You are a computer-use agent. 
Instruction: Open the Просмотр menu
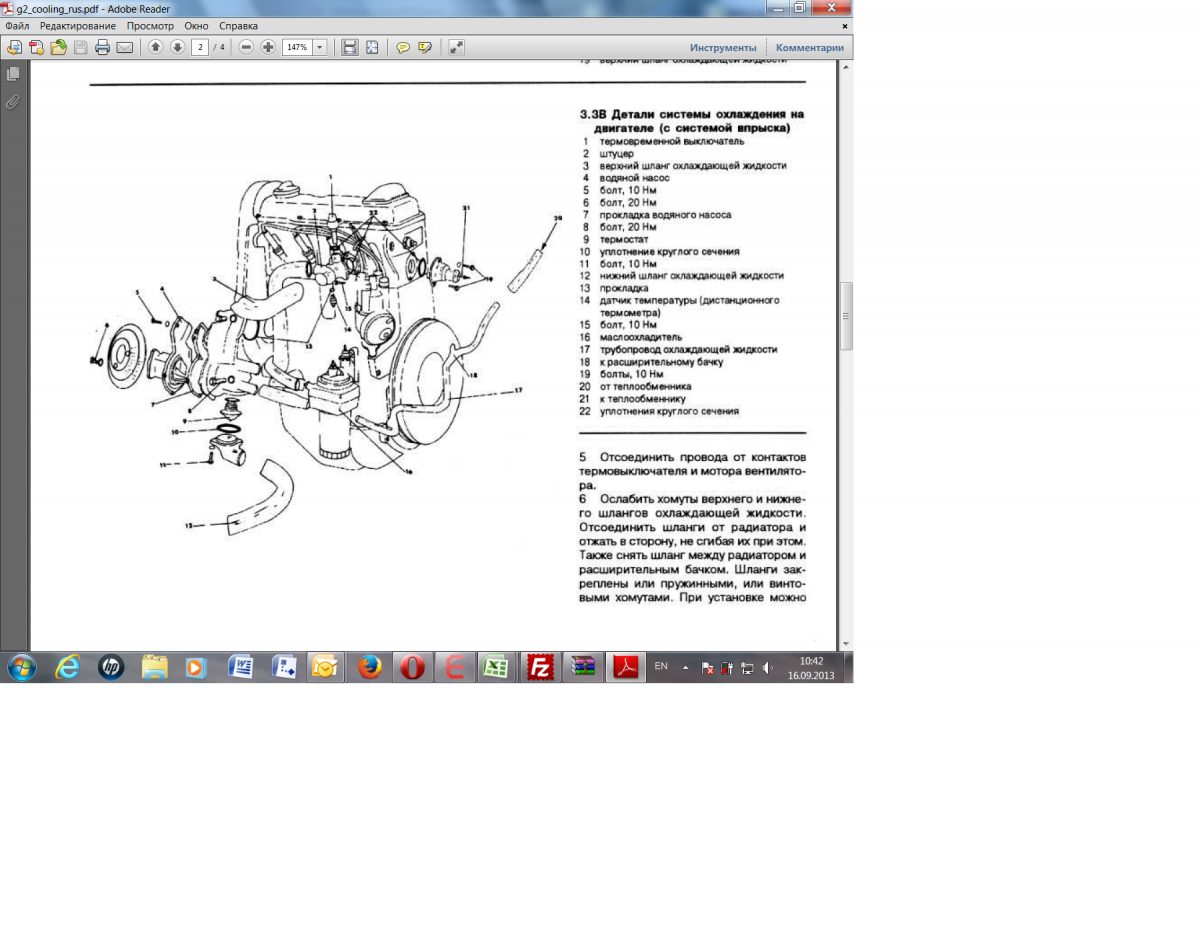[x=150, y=26]
